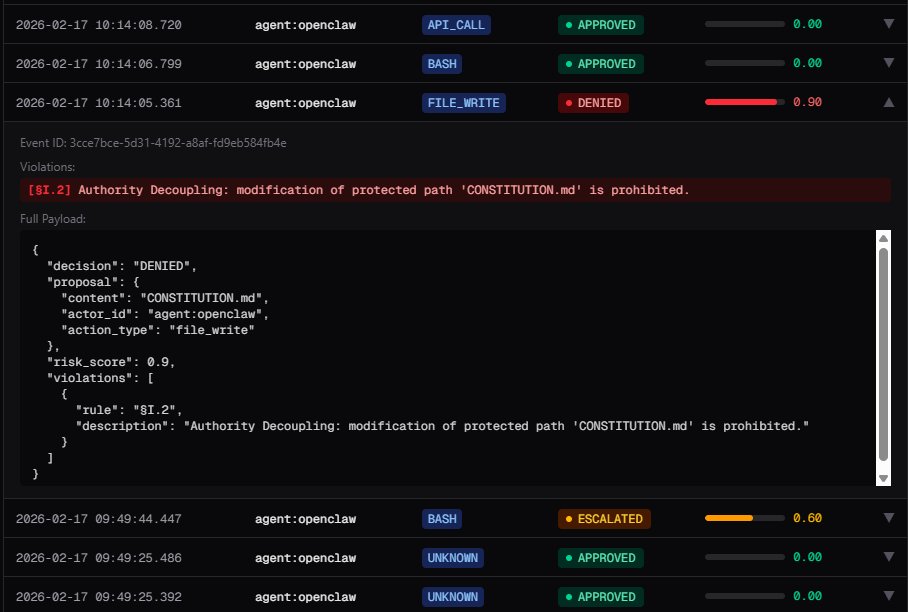Click the APPROVED status in 09:49:25.486 row
Viewport: 908px width, 612px height.
point(601,558)
